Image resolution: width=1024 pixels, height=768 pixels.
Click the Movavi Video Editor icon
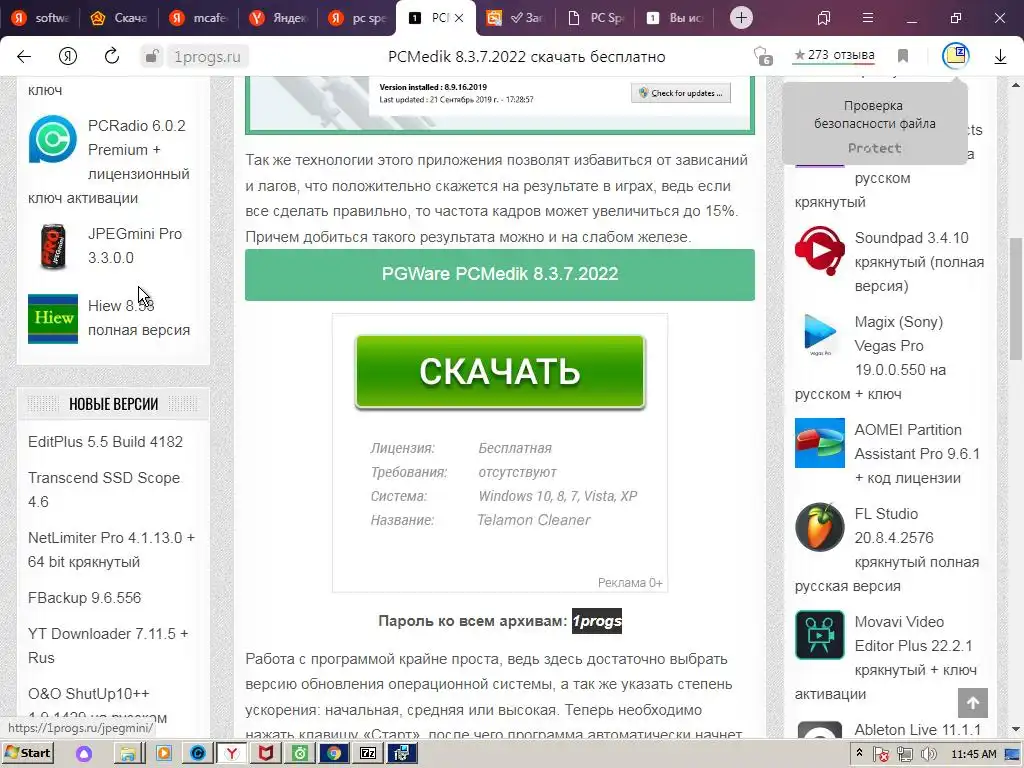[820, 635]
